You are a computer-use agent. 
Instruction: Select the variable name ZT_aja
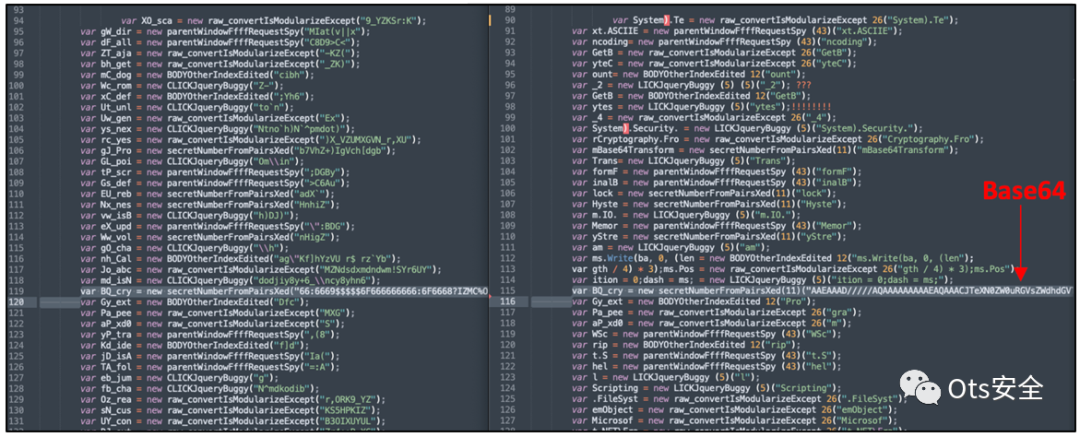[116, 51]
